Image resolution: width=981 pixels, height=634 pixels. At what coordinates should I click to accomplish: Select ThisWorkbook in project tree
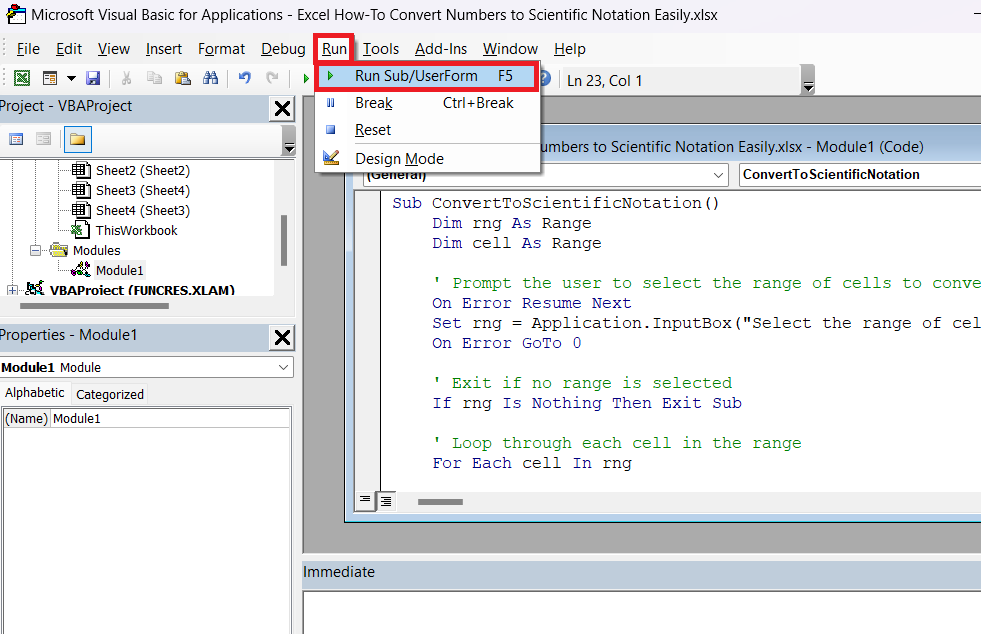pos(136,230)
